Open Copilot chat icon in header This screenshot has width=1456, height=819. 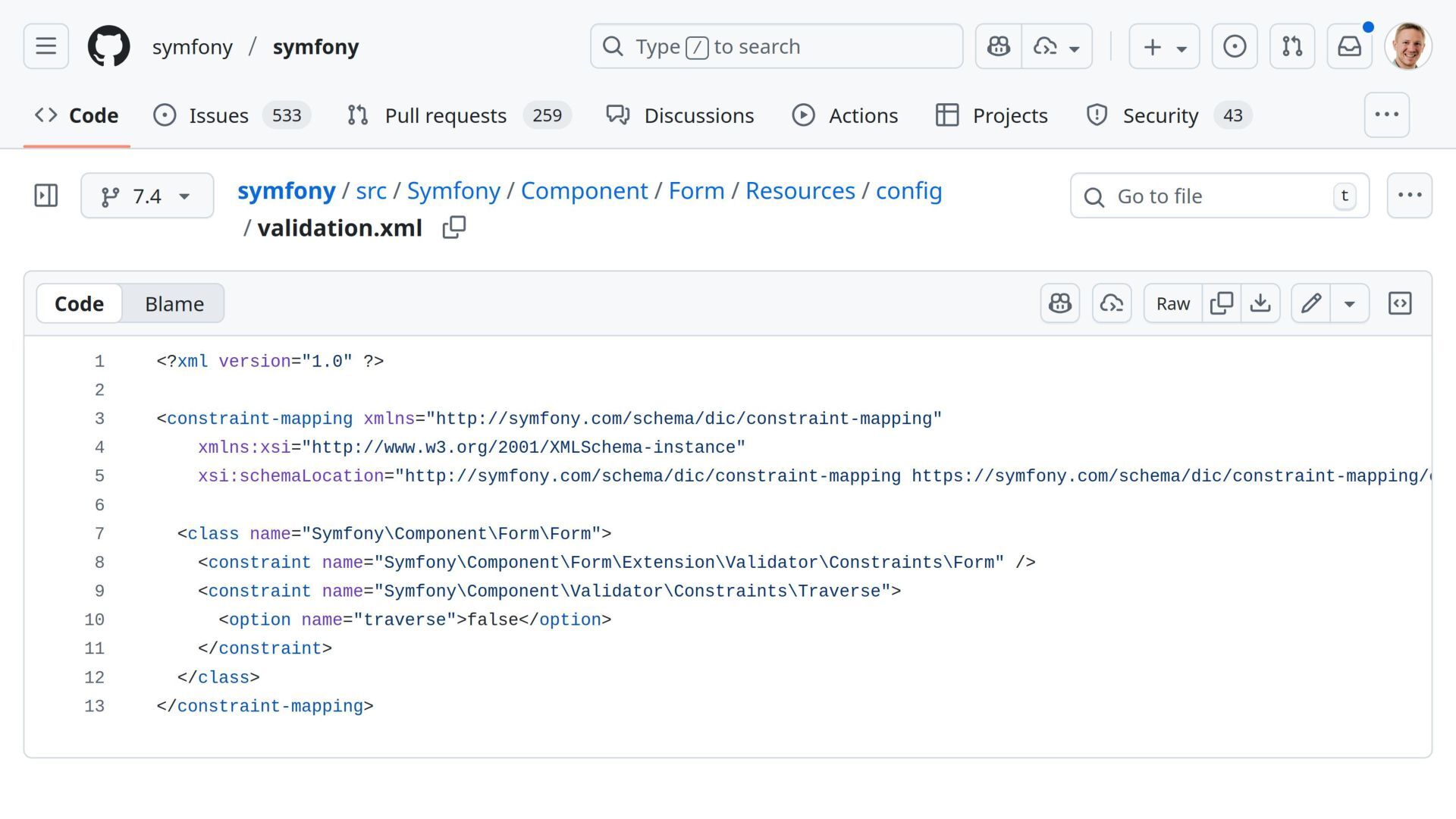[998, 46]
